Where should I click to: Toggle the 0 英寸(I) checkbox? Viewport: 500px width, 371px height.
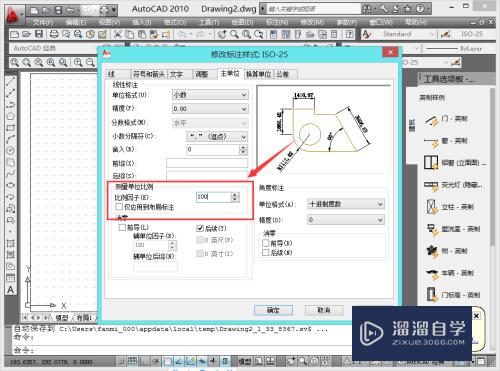click(200, 254)
